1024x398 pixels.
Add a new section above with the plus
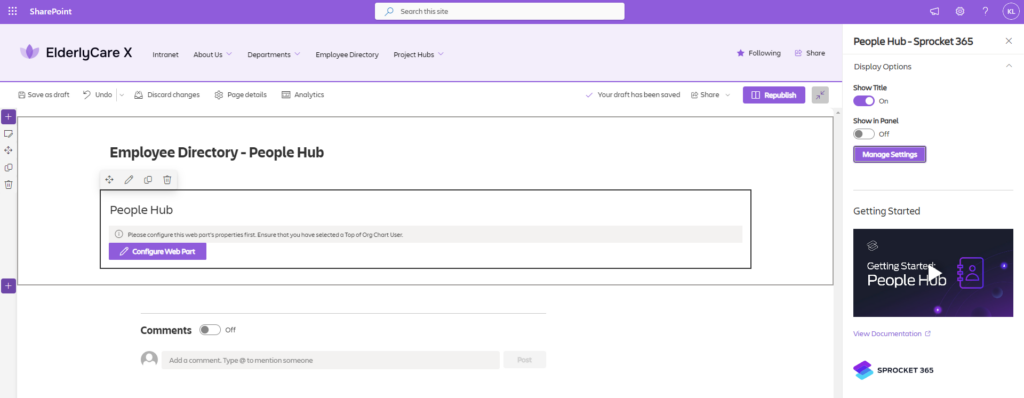coord(8,117)
